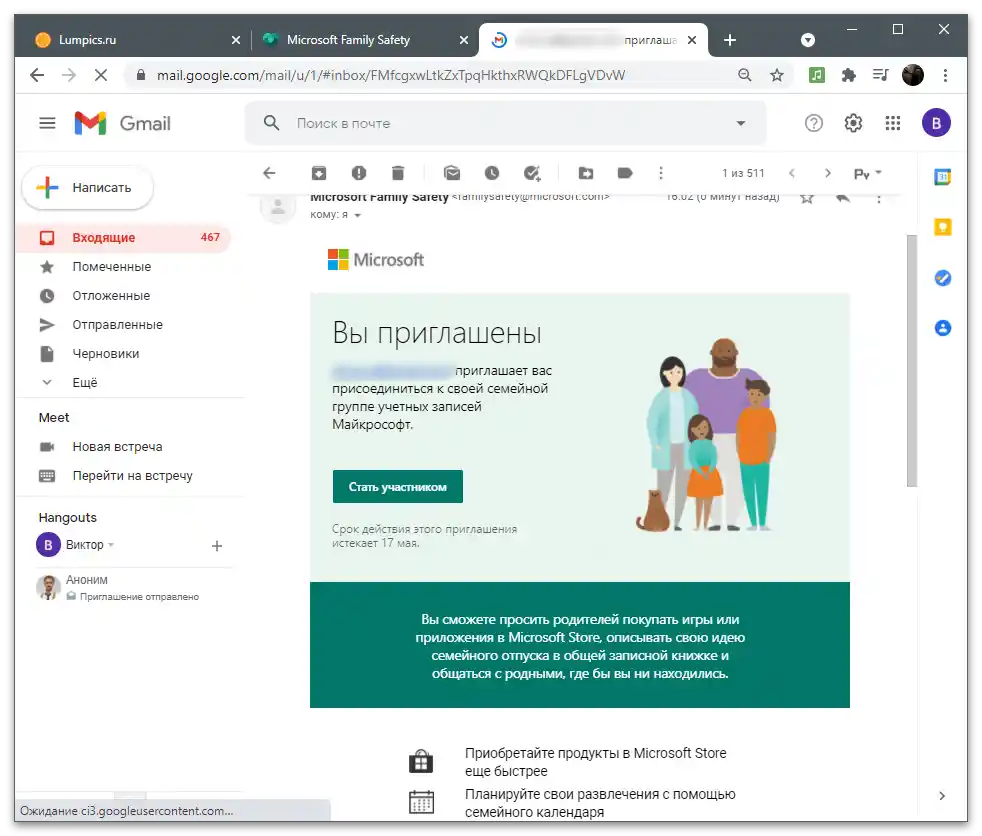982x836 pixels.
Task: Snooze the email with the clock icon
Action: click(x=492, y=173)
